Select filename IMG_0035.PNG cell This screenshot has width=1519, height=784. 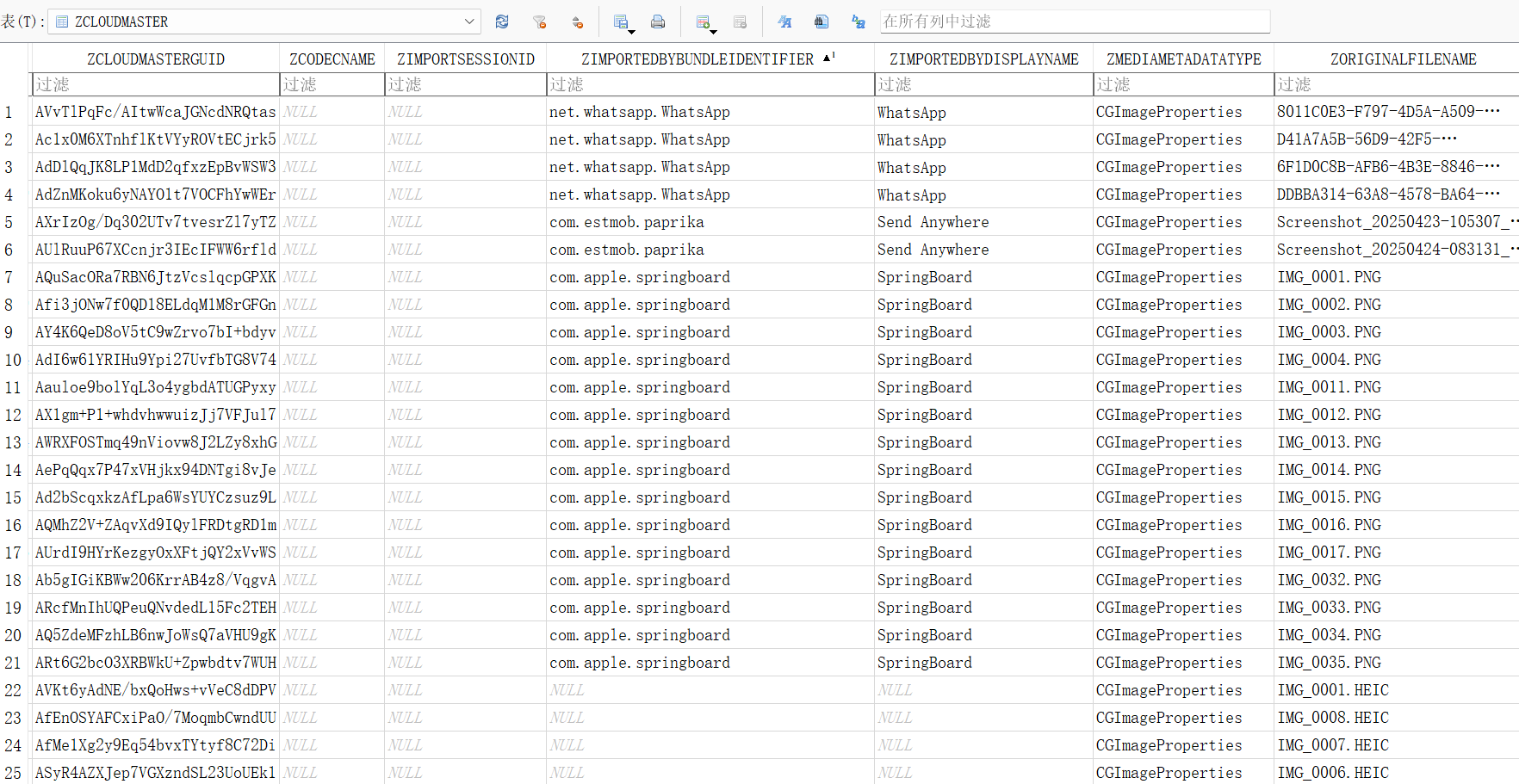[1397, 663]
